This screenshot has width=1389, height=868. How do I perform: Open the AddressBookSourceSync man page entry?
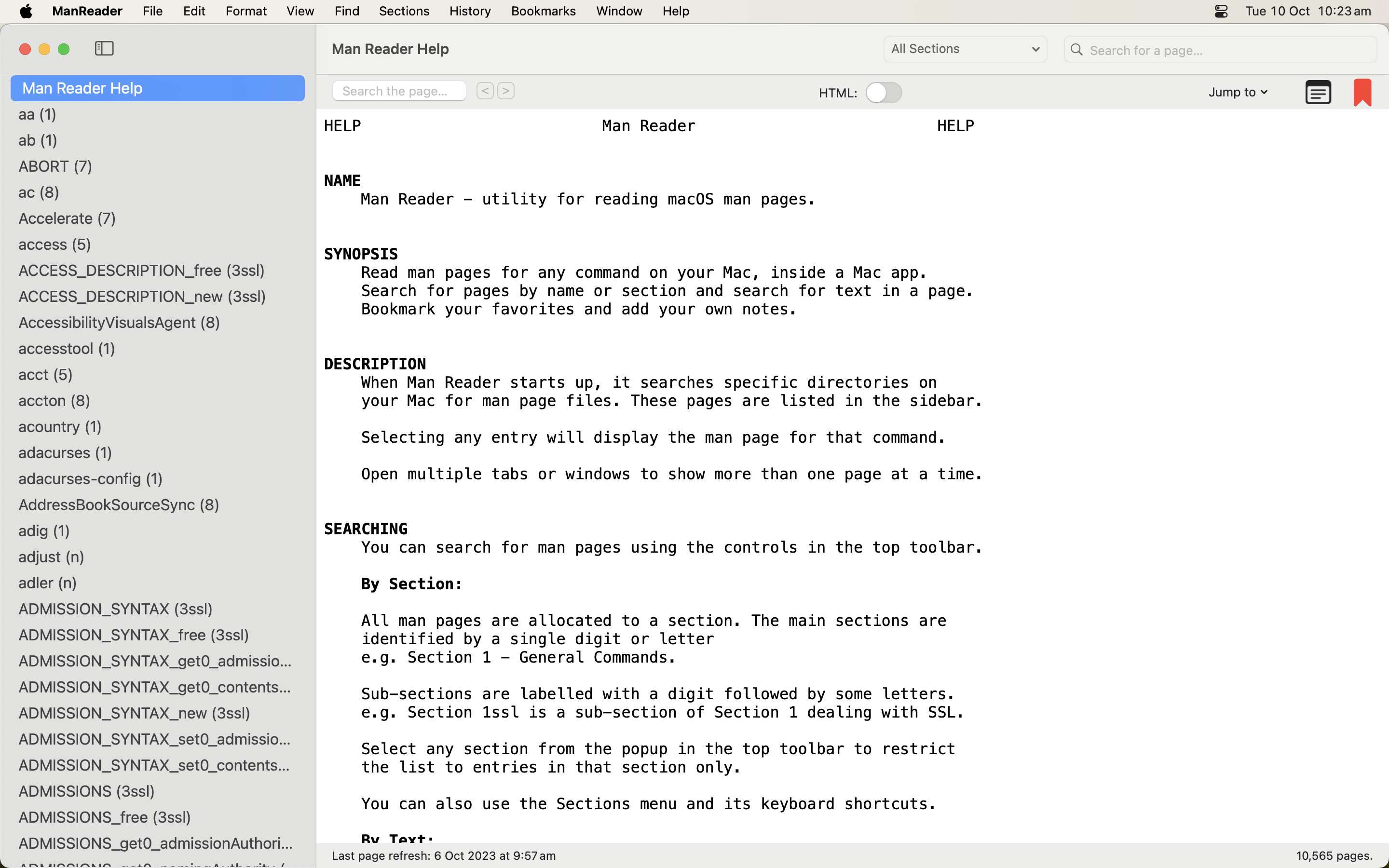coord(119,504)
